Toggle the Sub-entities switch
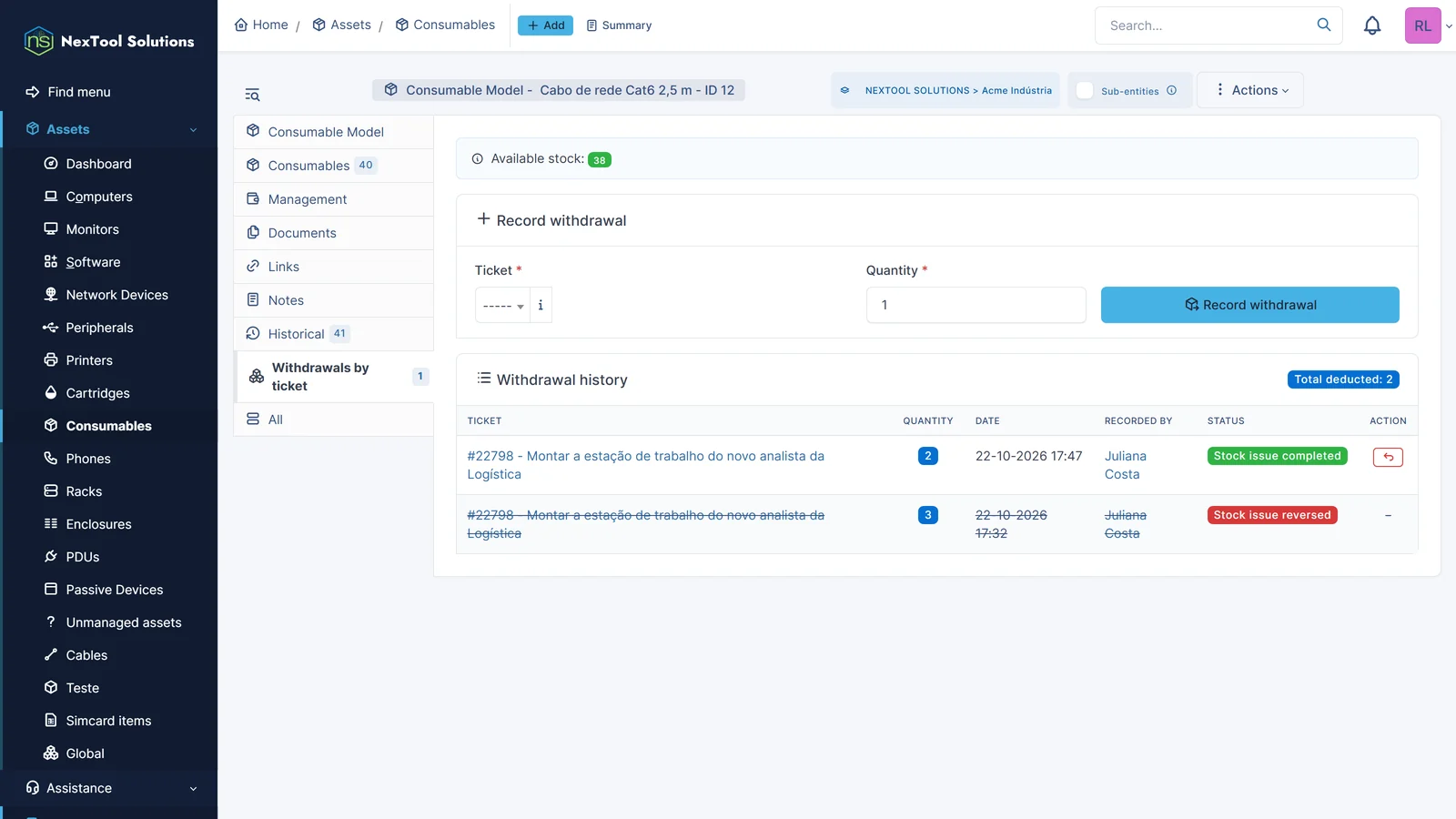The image size is (1456, 819). (x=1085, y=90)
